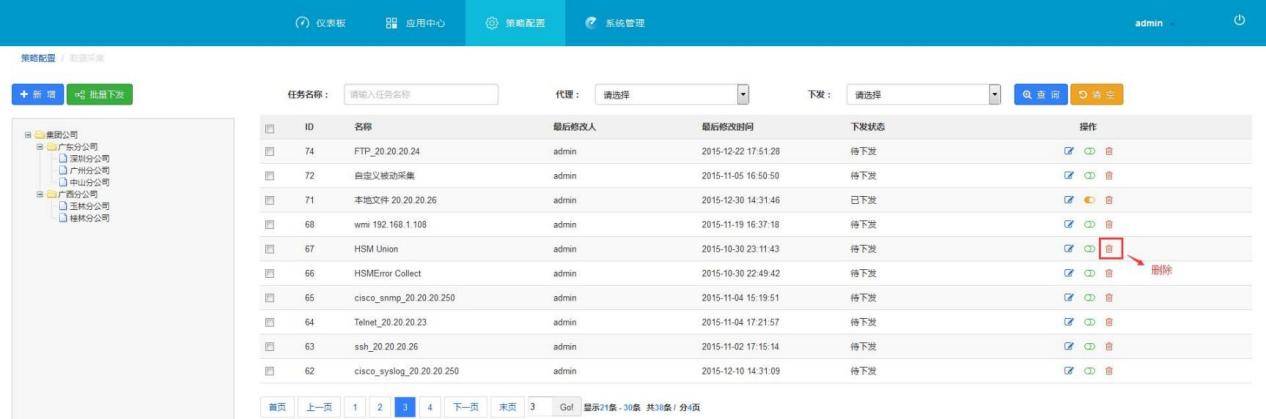Viewport: 1266px width, 419px height.
Task: Delete the Telnet_20.20.20.23 task
Action: tap(1109, 322)
